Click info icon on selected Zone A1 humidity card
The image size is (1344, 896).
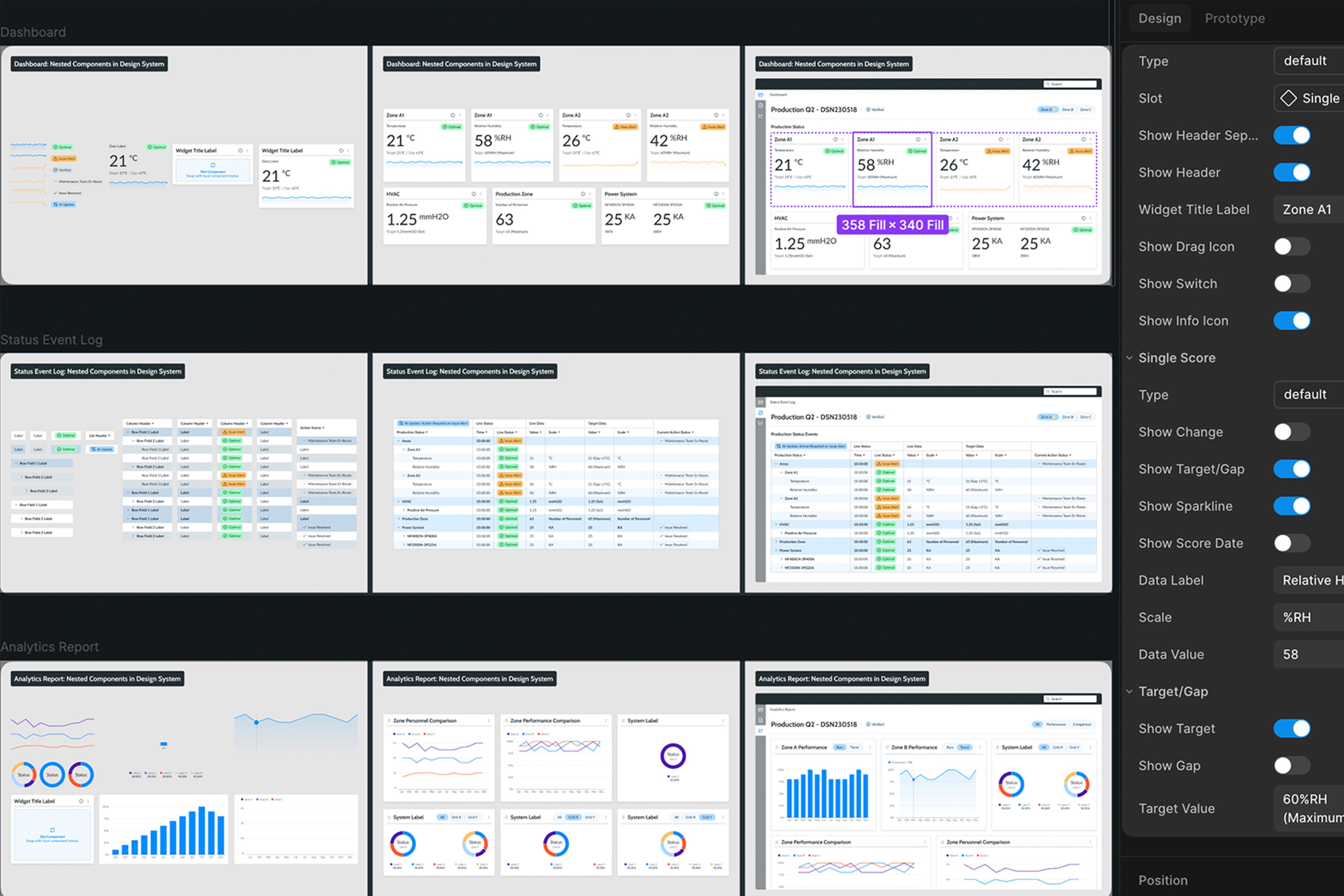[918, 139]
